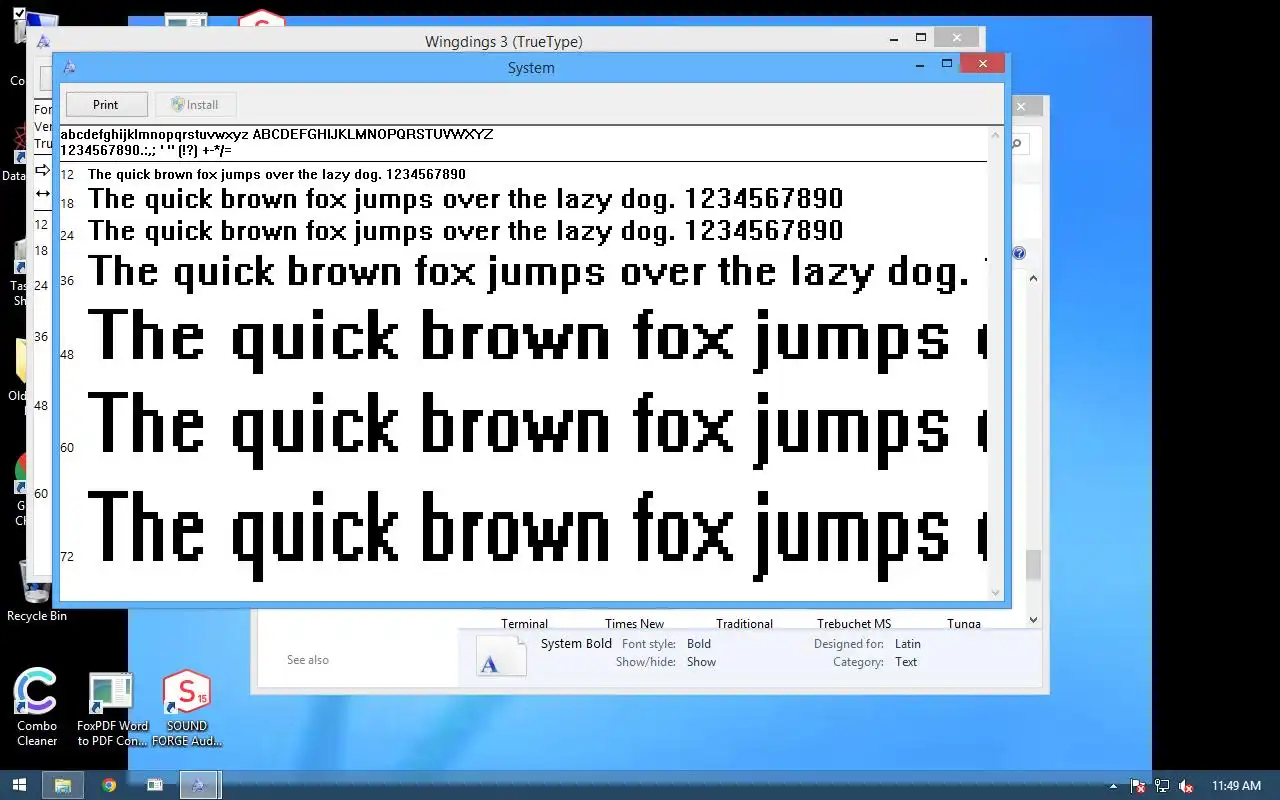Open FoxPDF Word to PDF Converter shortcut
1280x800 pixels.
112,710
